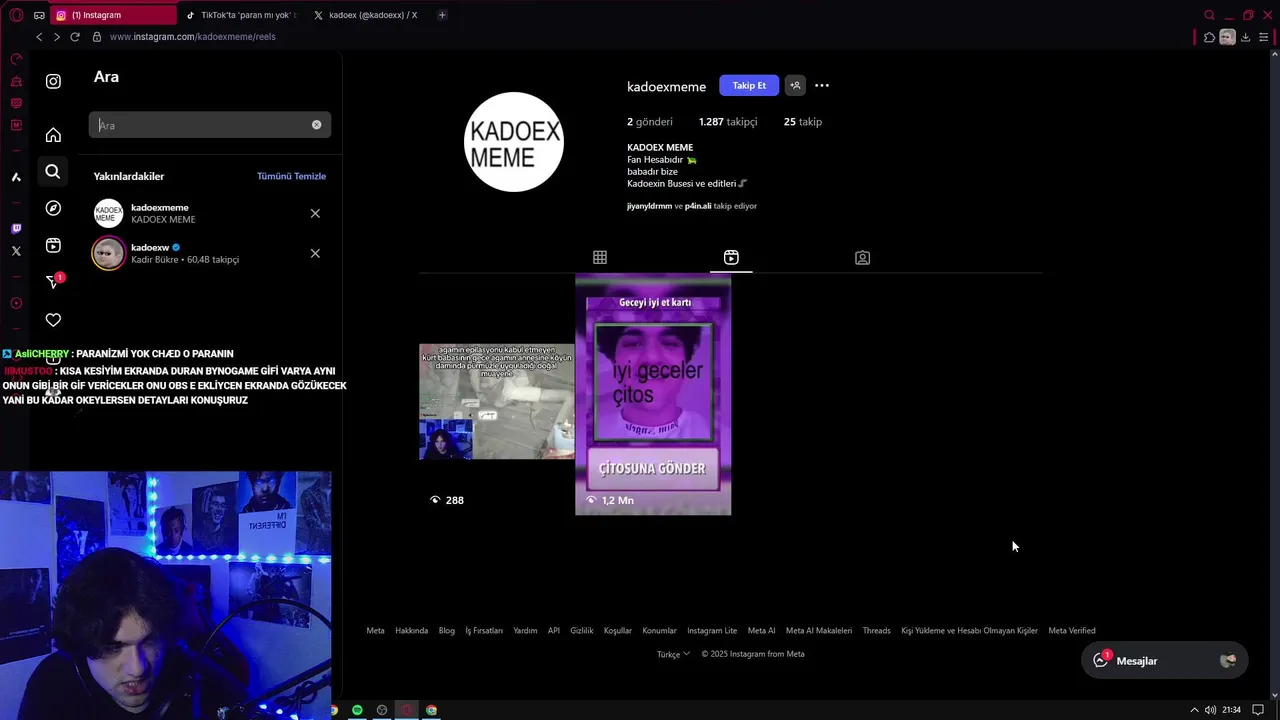This screenshot has width=1280, height=720.
Task: Click the Instagram search magnifier
Action: [x=53, y=172]
